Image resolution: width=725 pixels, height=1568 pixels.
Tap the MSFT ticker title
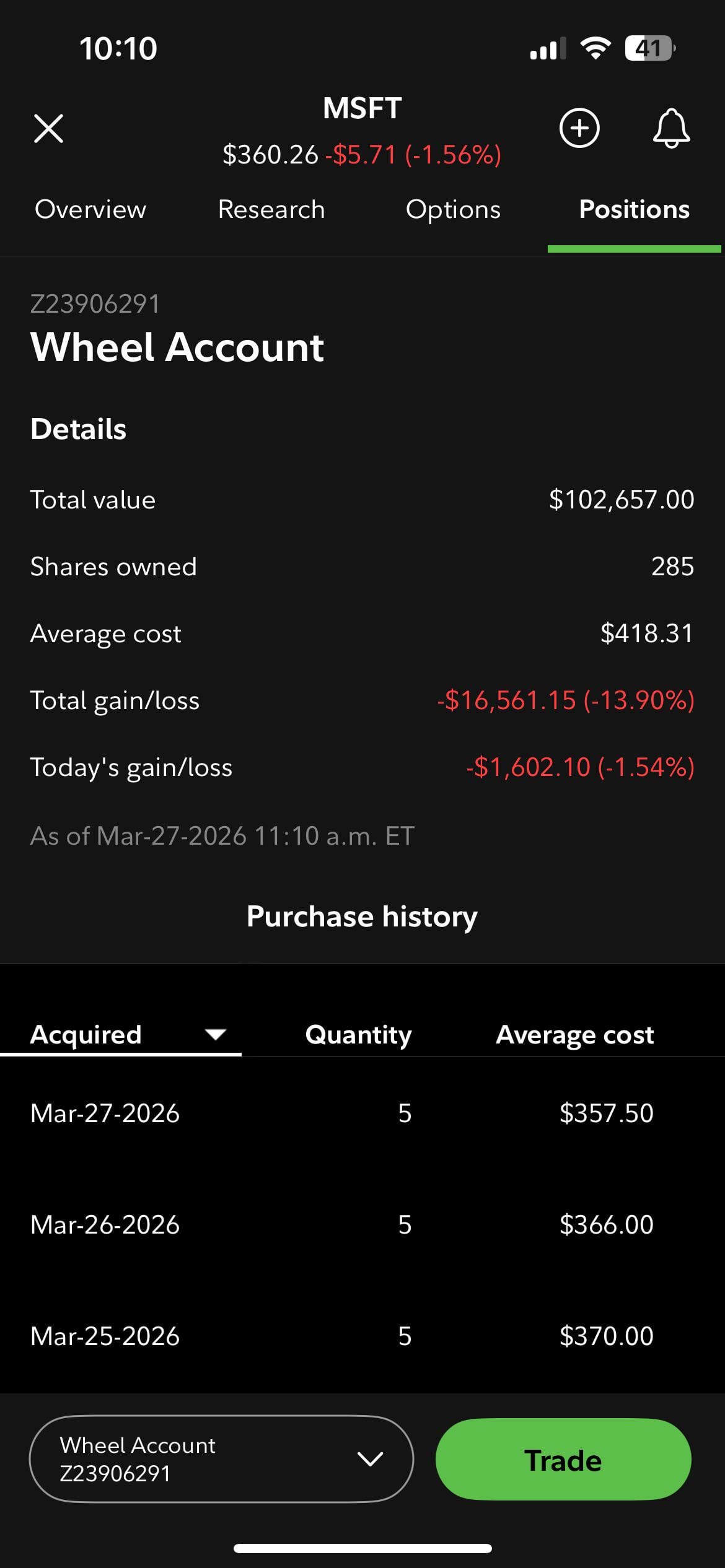click(x=362, y=108)
